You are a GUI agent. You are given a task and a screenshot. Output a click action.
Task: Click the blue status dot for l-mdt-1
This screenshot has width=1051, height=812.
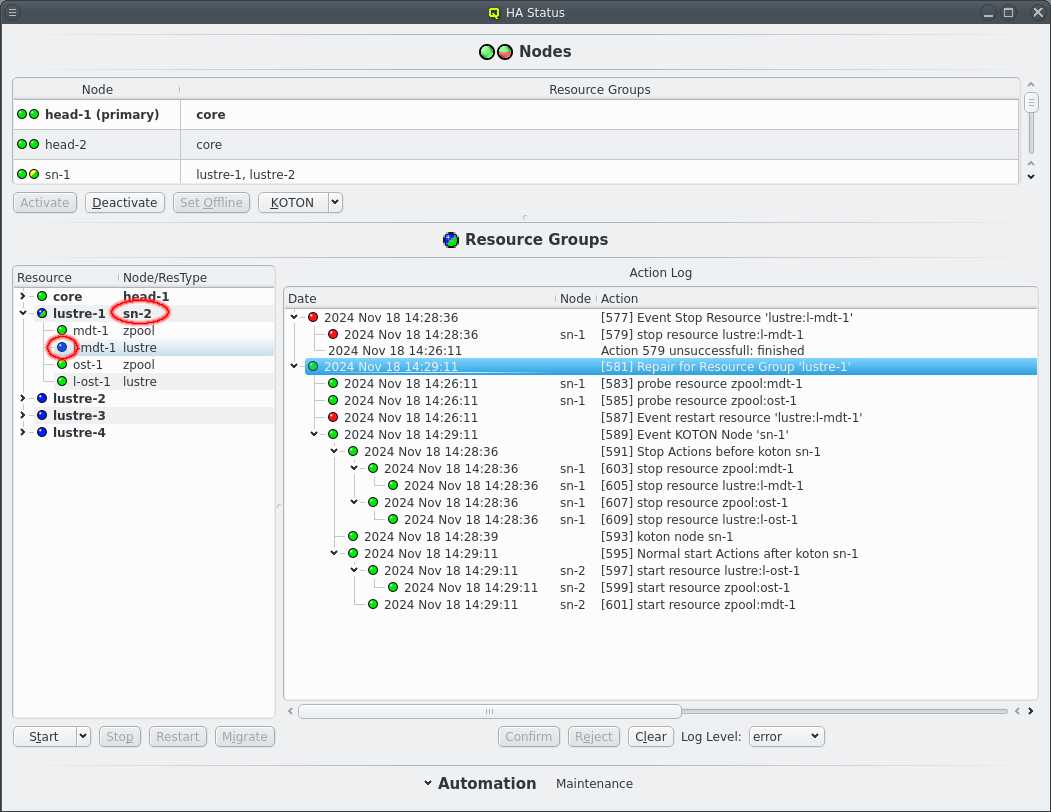click(x=62, y=347)
